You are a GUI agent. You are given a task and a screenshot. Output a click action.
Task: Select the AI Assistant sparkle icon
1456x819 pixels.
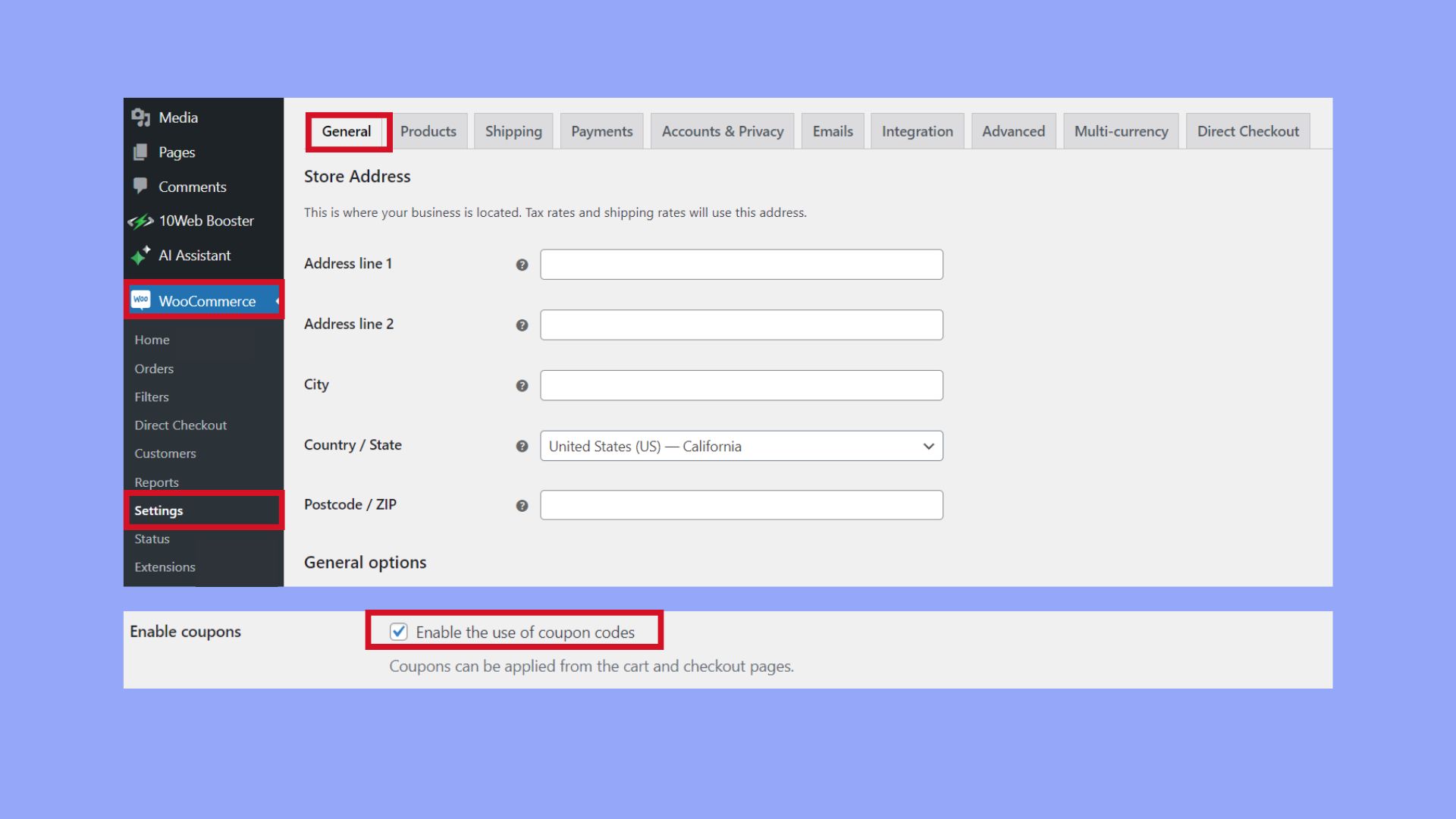pyautogui.click(x=141, y=256)
